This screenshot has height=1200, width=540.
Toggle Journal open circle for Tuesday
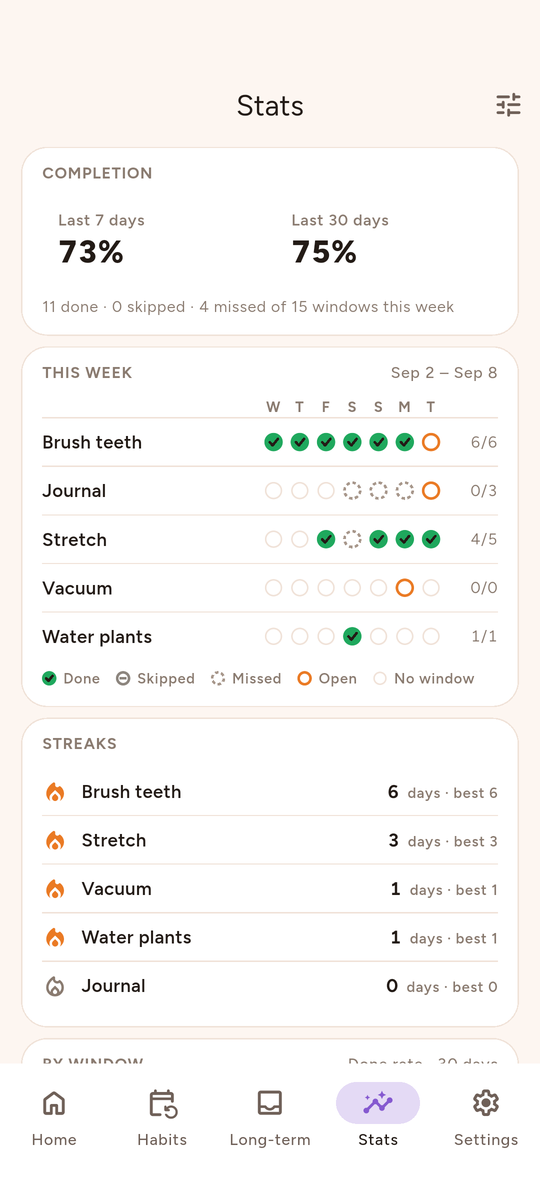tap(431, 491)
